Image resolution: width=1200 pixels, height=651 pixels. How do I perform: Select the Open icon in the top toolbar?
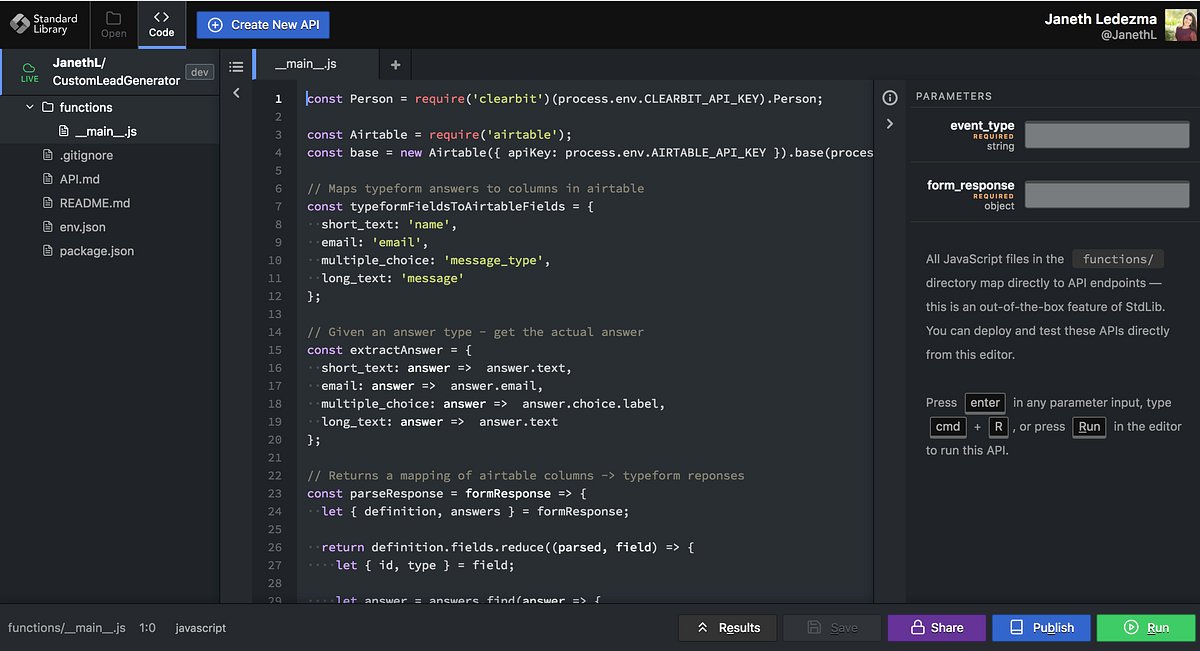(x=113, y=24)
